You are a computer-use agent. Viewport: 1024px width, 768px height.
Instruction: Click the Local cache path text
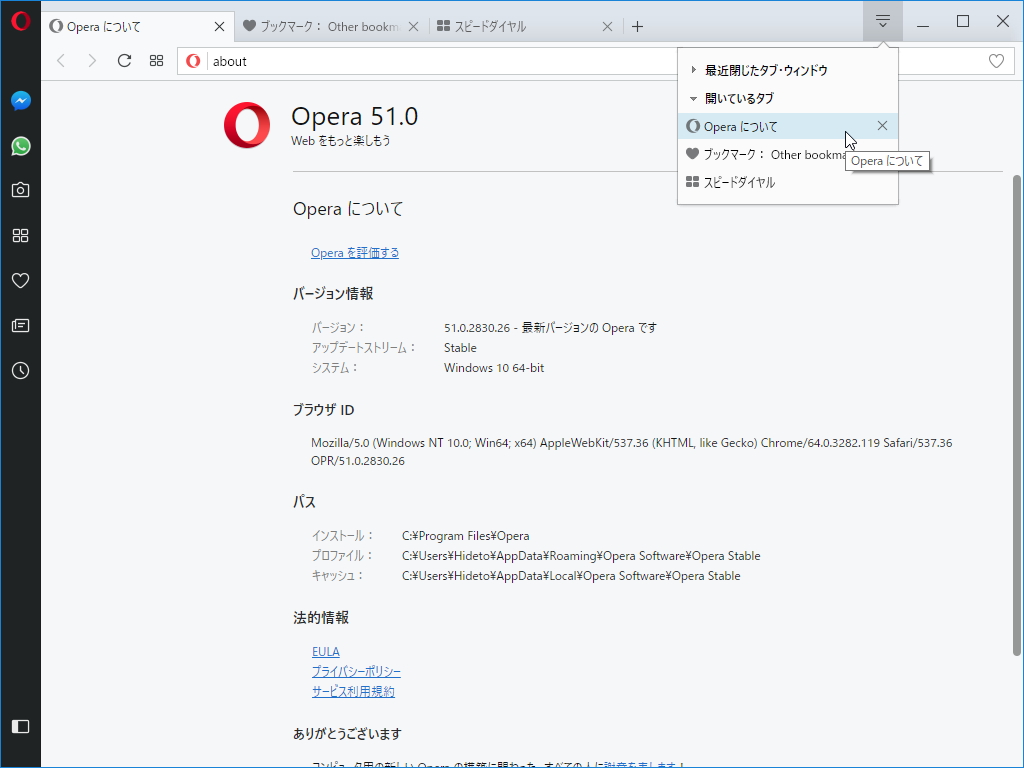click(x=571, y=575)
